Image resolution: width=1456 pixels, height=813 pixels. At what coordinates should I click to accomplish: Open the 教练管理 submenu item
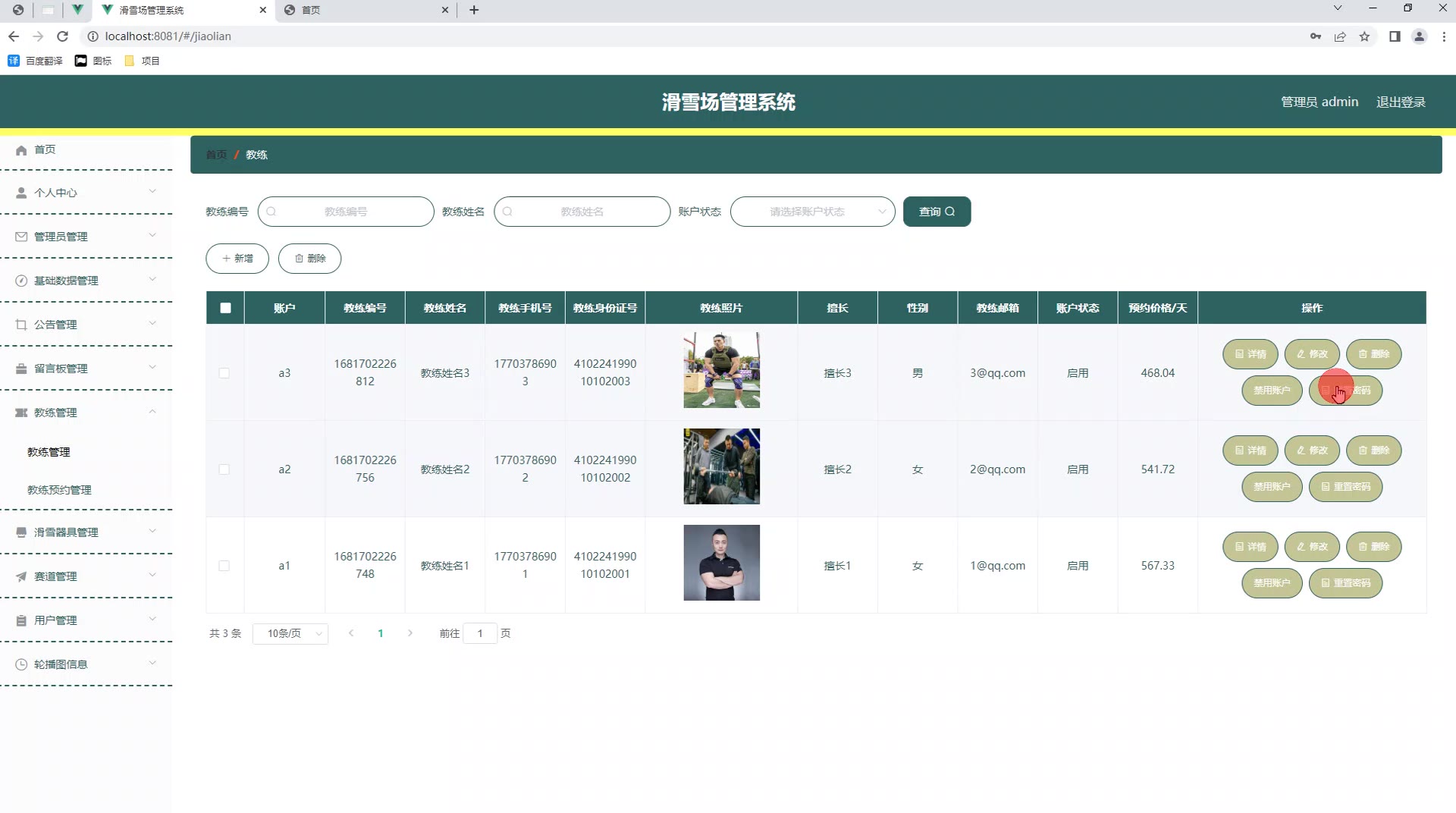pos(49,452)
